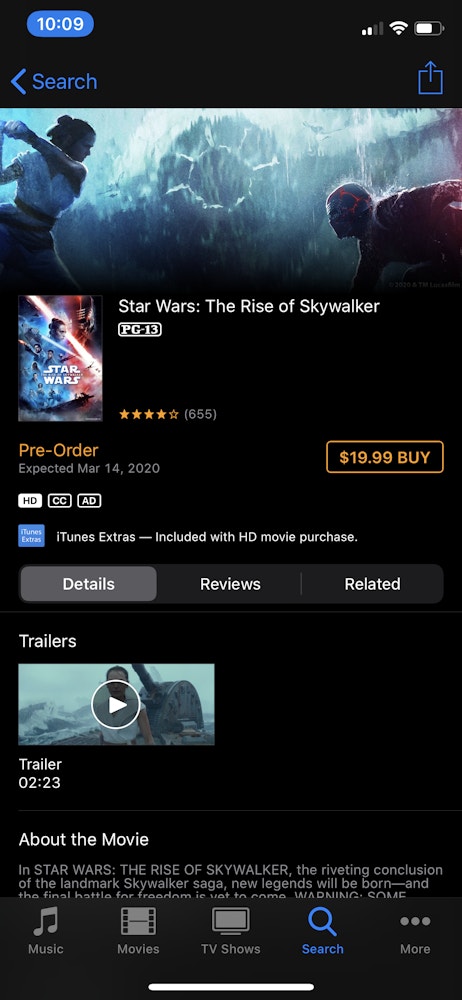The width and height of the screenshot is (462, 1000).
Task: Select the Details tab
Action: pyautogui.click(x=89, y=584)
